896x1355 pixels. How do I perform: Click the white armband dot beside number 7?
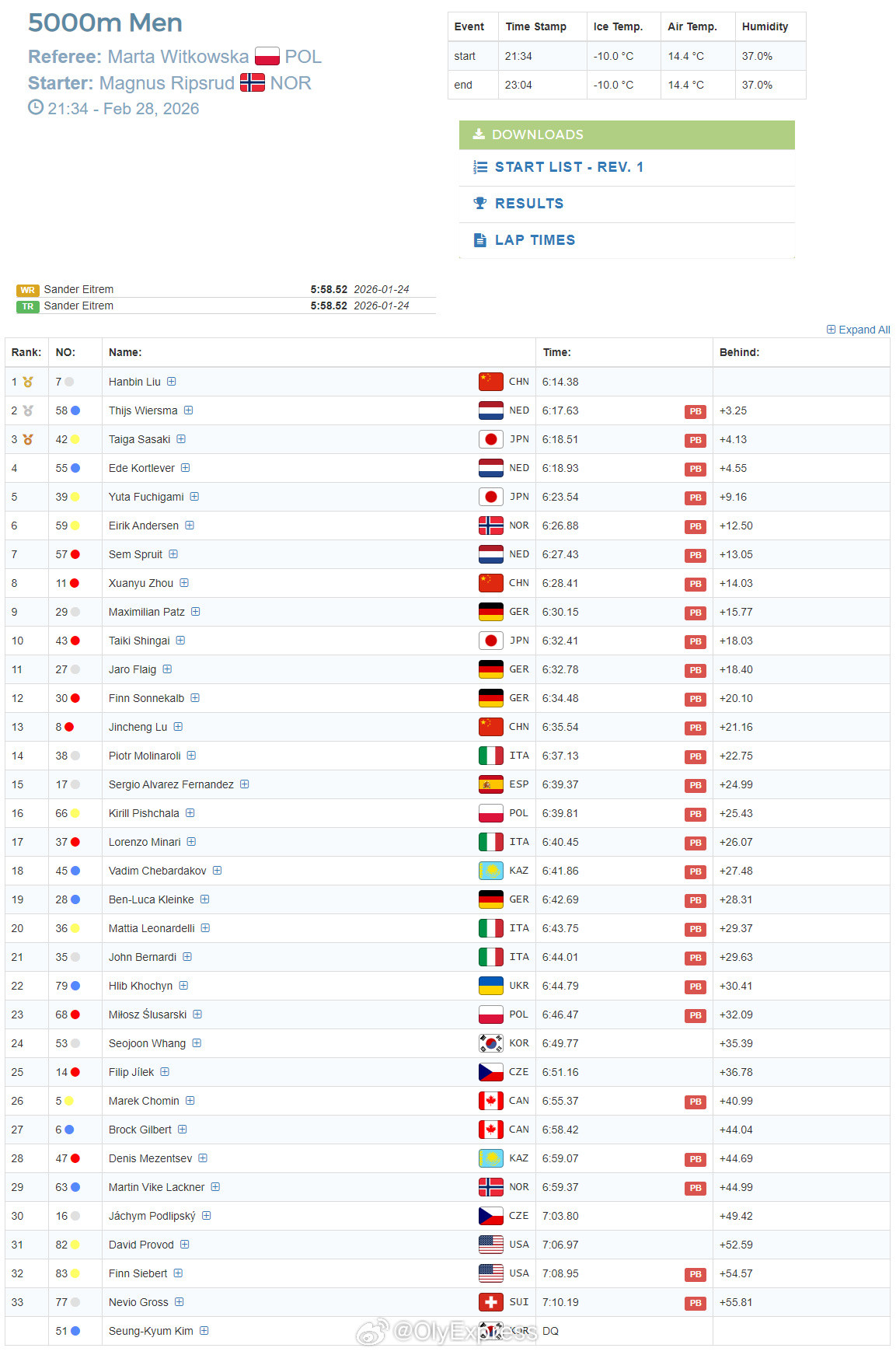[69, 382]
